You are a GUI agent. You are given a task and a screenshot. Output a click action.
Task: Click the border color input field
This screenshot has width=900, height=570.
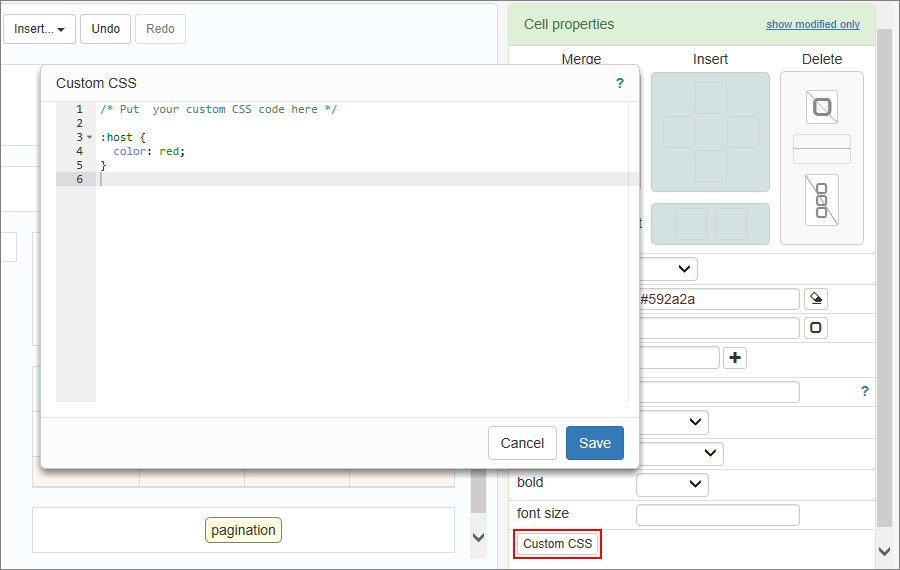point(719,328)
